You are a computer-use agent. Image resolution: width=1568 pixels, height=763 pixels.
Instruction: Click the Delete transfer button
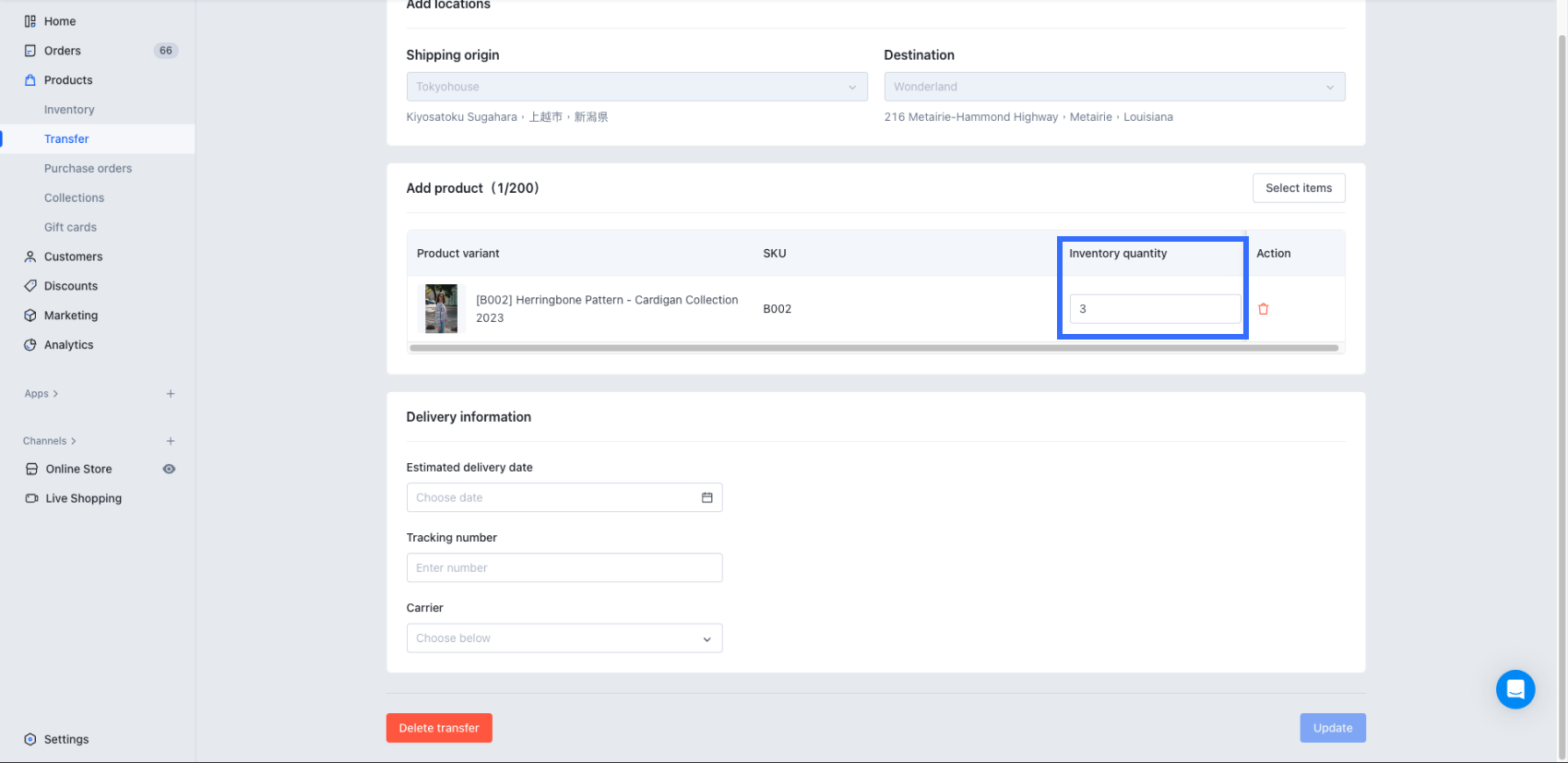[439, 728]
